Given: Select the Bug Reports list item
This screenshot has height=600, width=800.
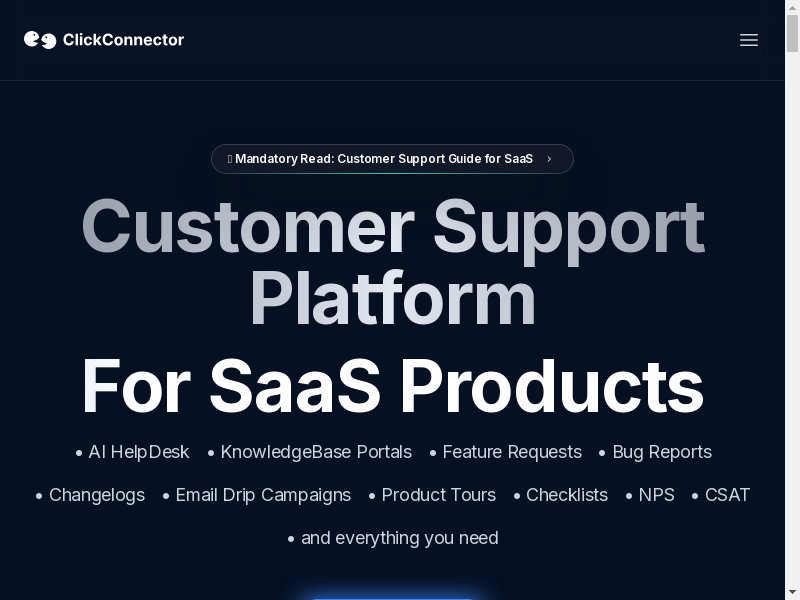Looking at the screenshot, I should (x=661, y=452).
